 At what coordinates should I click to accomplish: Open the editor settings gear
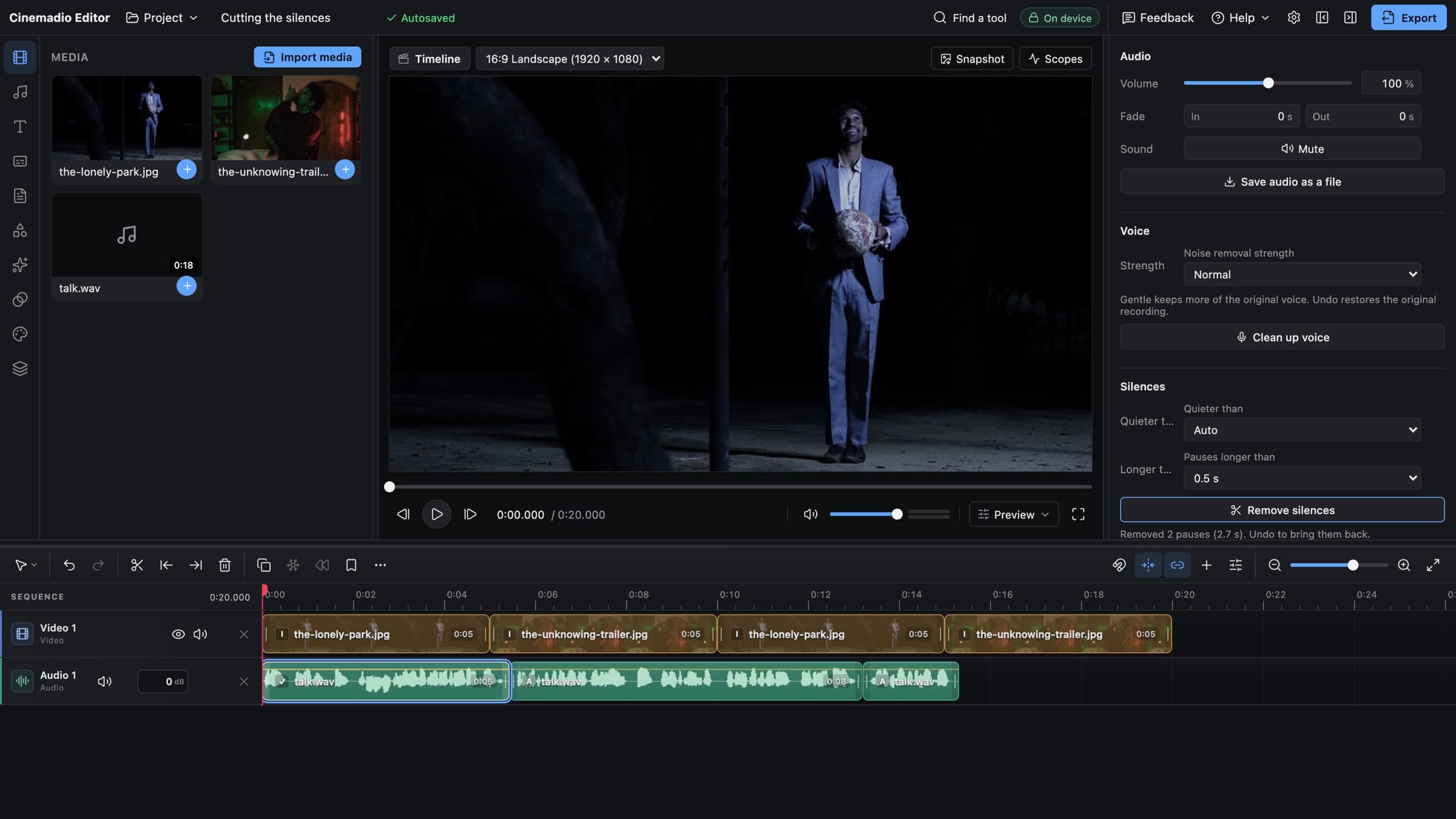[1293, 18]
